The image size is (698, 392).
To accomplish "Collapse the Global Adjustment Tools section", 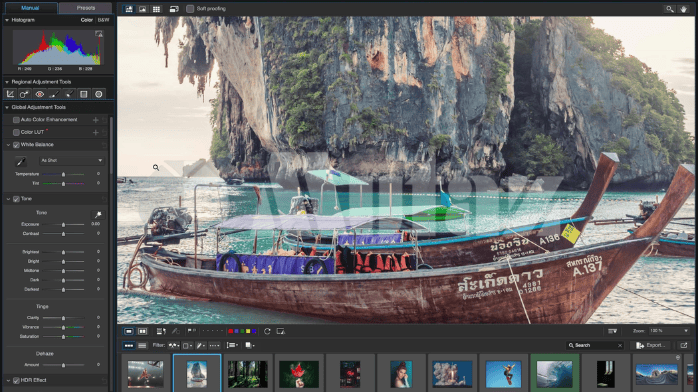I will pyautogui.click(x=7, y=107).
